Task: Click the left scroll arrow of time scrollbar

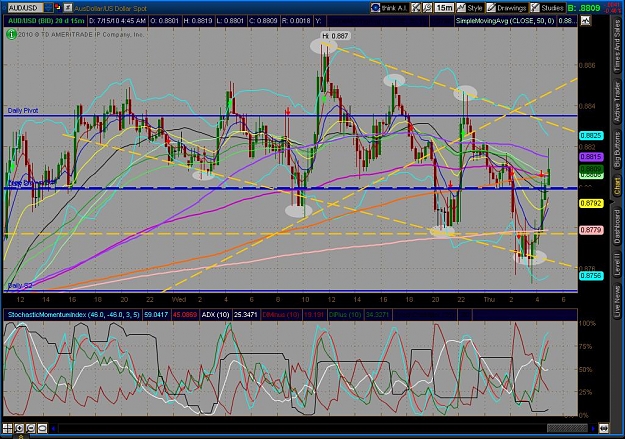Action: (x=53, y=429)
